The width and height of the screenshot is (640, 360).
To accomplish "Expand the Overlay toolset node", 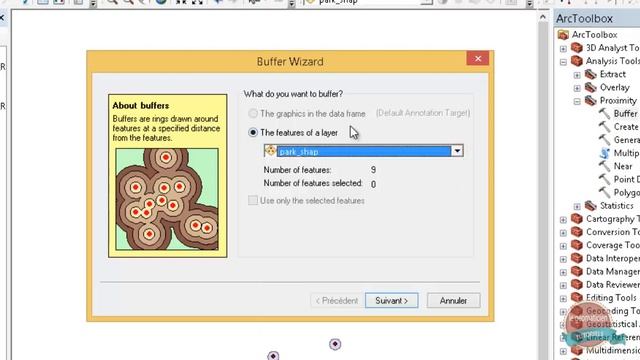I will pos(577,88).
